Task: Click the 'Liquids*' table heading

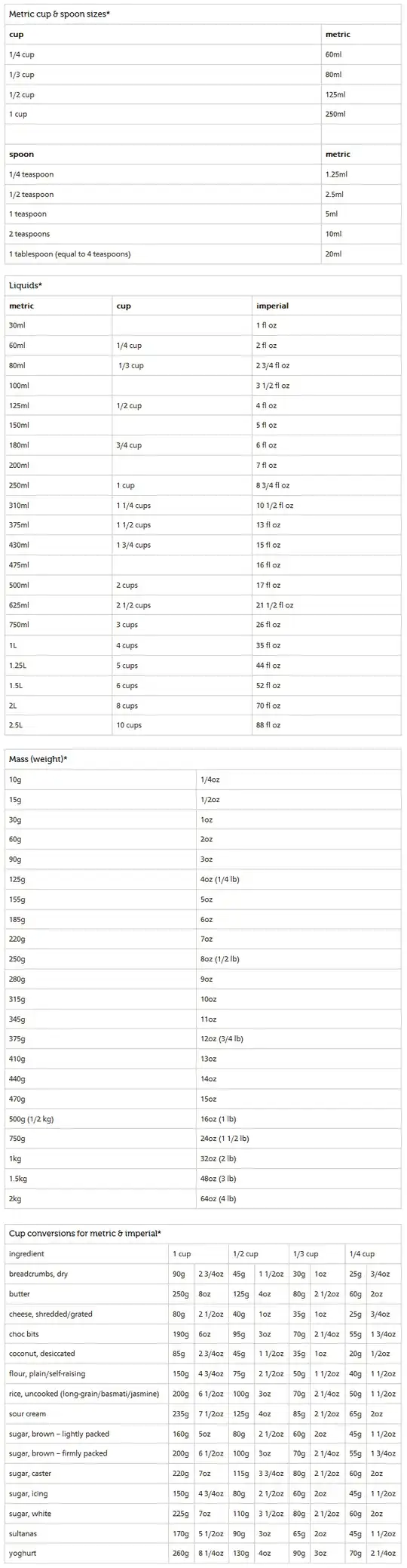Action: point(25,286)
